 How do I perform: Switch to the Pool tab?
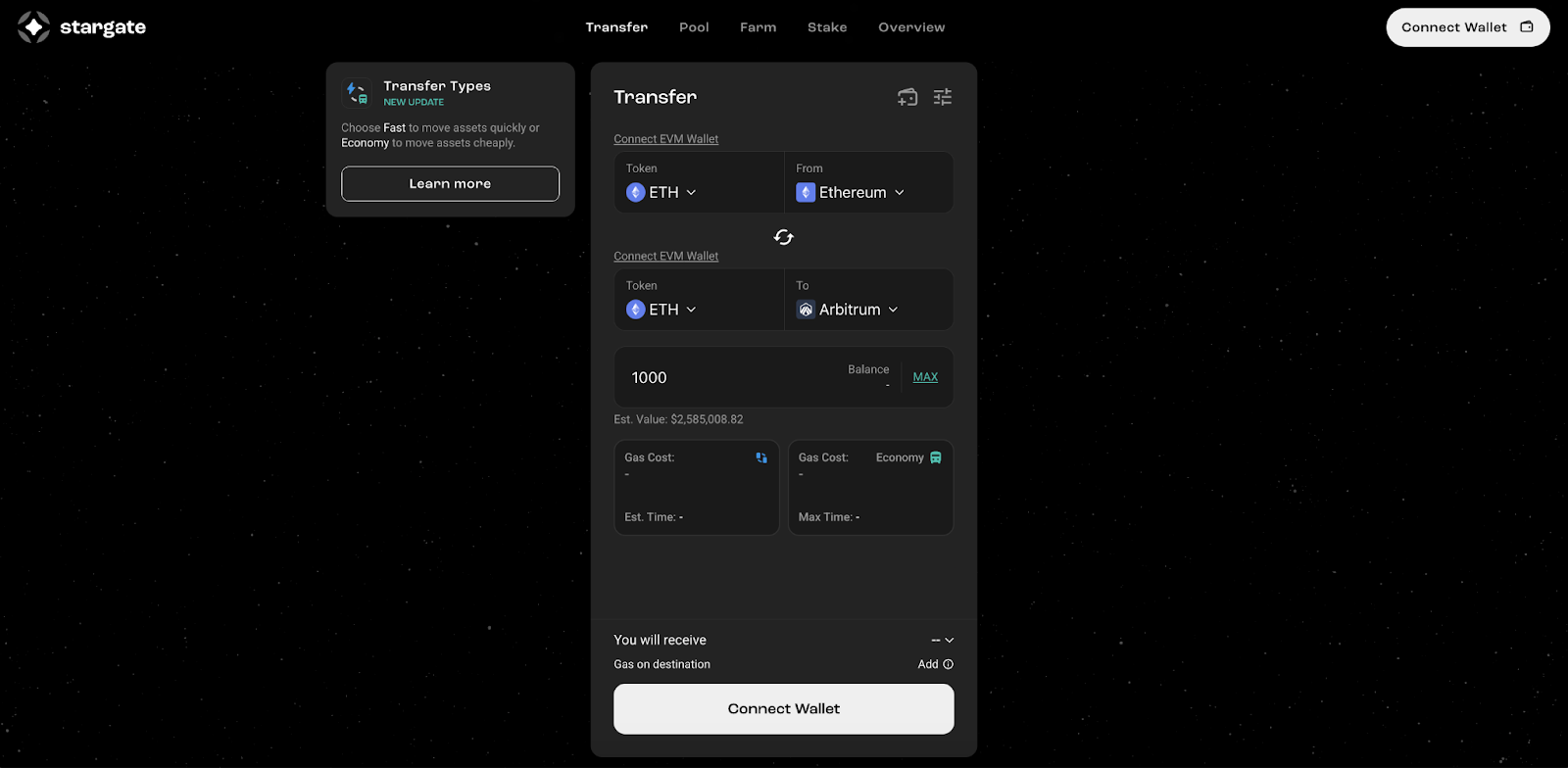694,27
